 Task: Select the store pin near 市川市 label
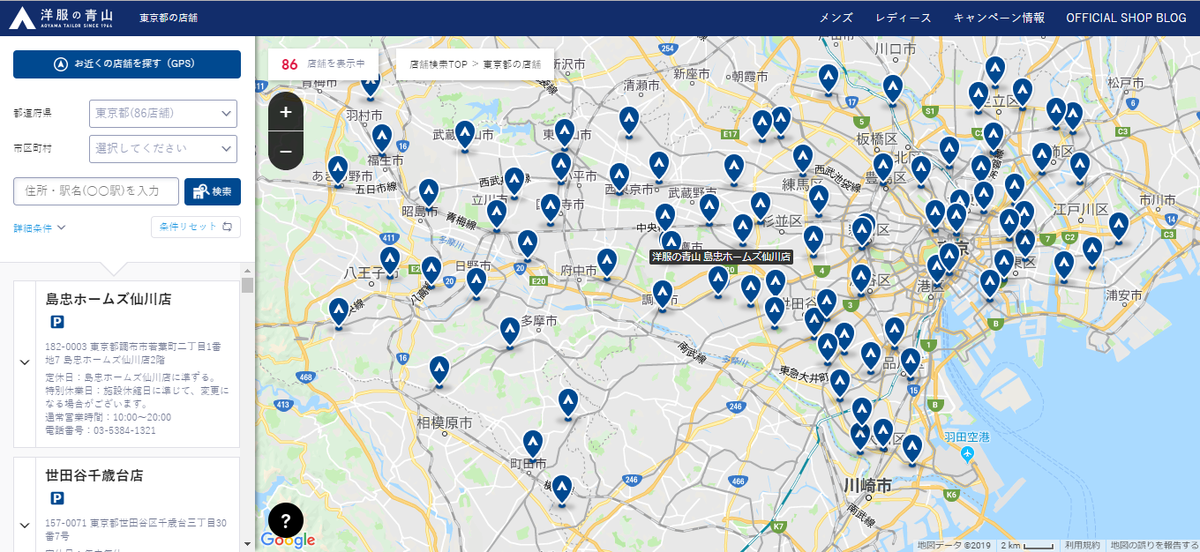click(1118, 227)
